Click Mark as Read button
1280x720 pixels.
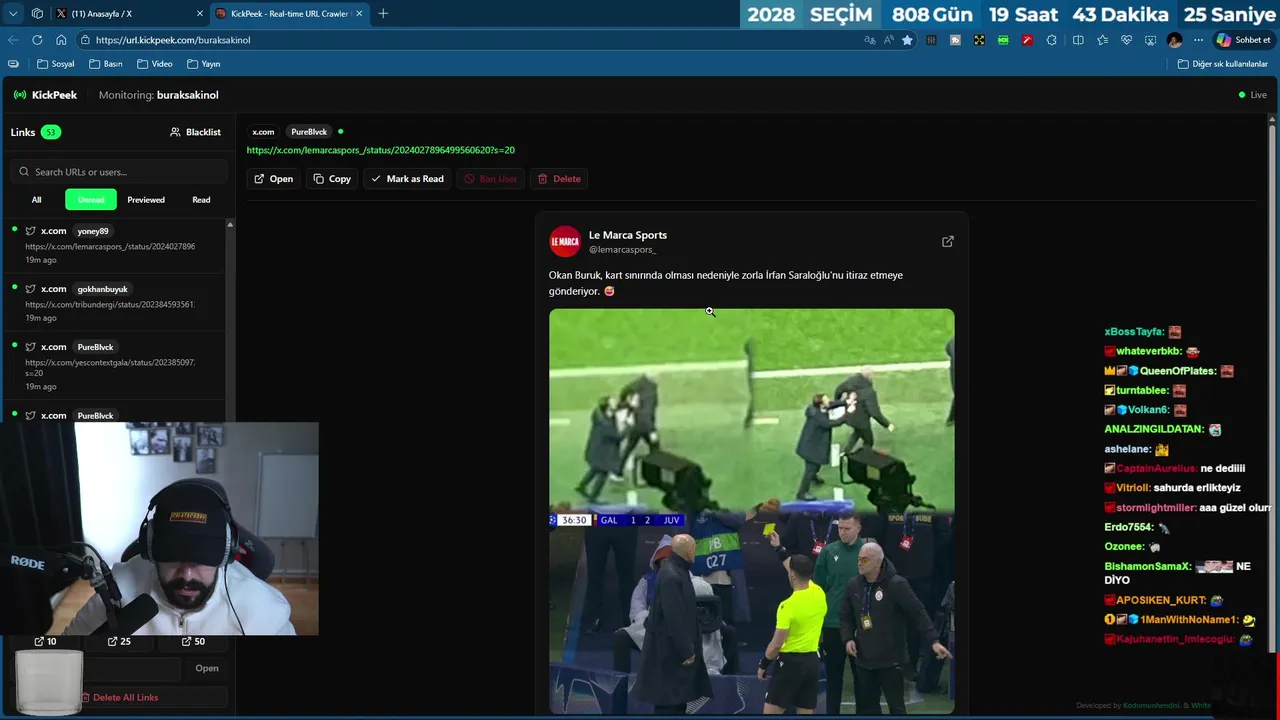[407, 179]
